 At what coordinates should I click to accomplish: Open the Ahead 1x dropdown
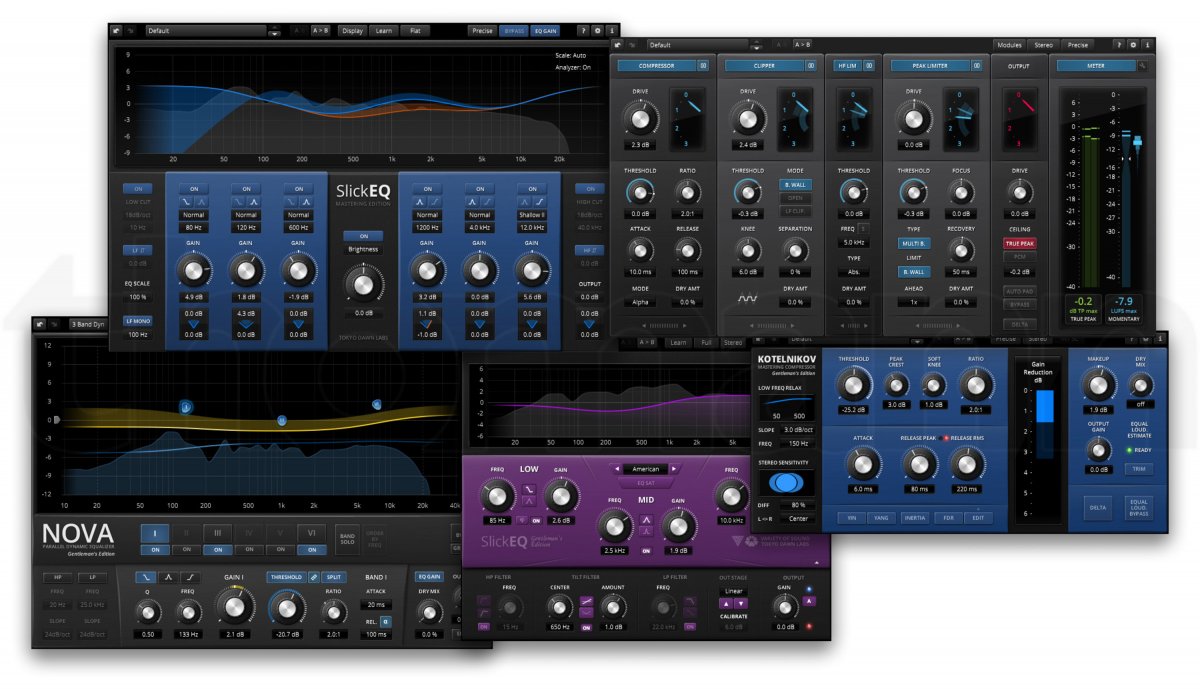click(914, 302)
